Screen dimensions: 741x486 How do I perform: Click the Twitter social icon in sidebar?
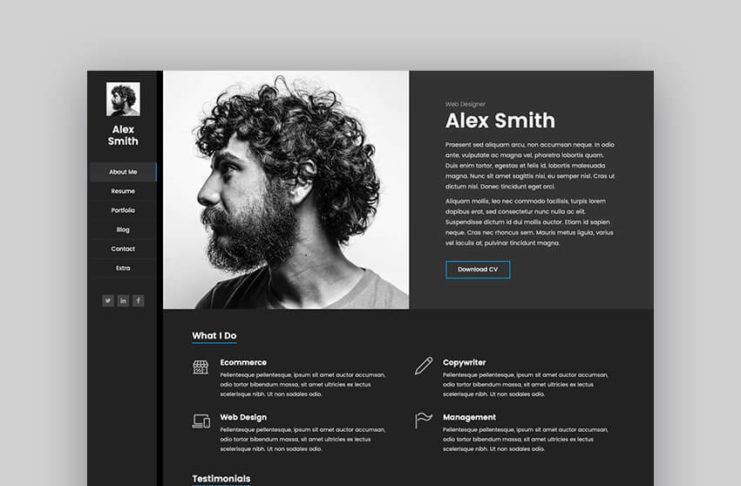pos(108,301)
